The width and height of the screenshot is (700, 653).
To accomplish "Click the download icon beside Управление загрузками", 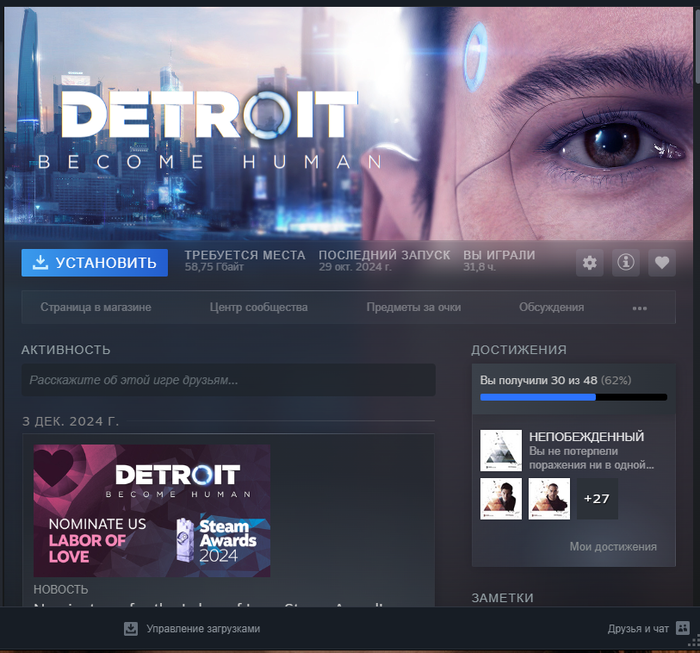I will click(x=131, y=628).
